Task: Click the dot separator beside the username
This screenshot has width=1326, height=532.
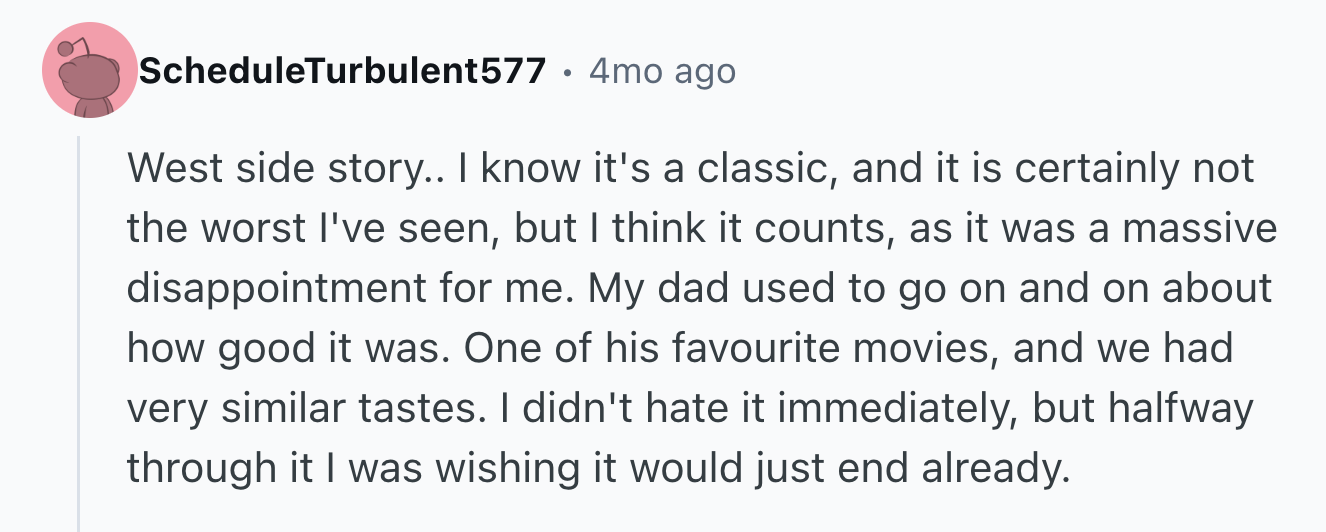Action: pos(568,72)
